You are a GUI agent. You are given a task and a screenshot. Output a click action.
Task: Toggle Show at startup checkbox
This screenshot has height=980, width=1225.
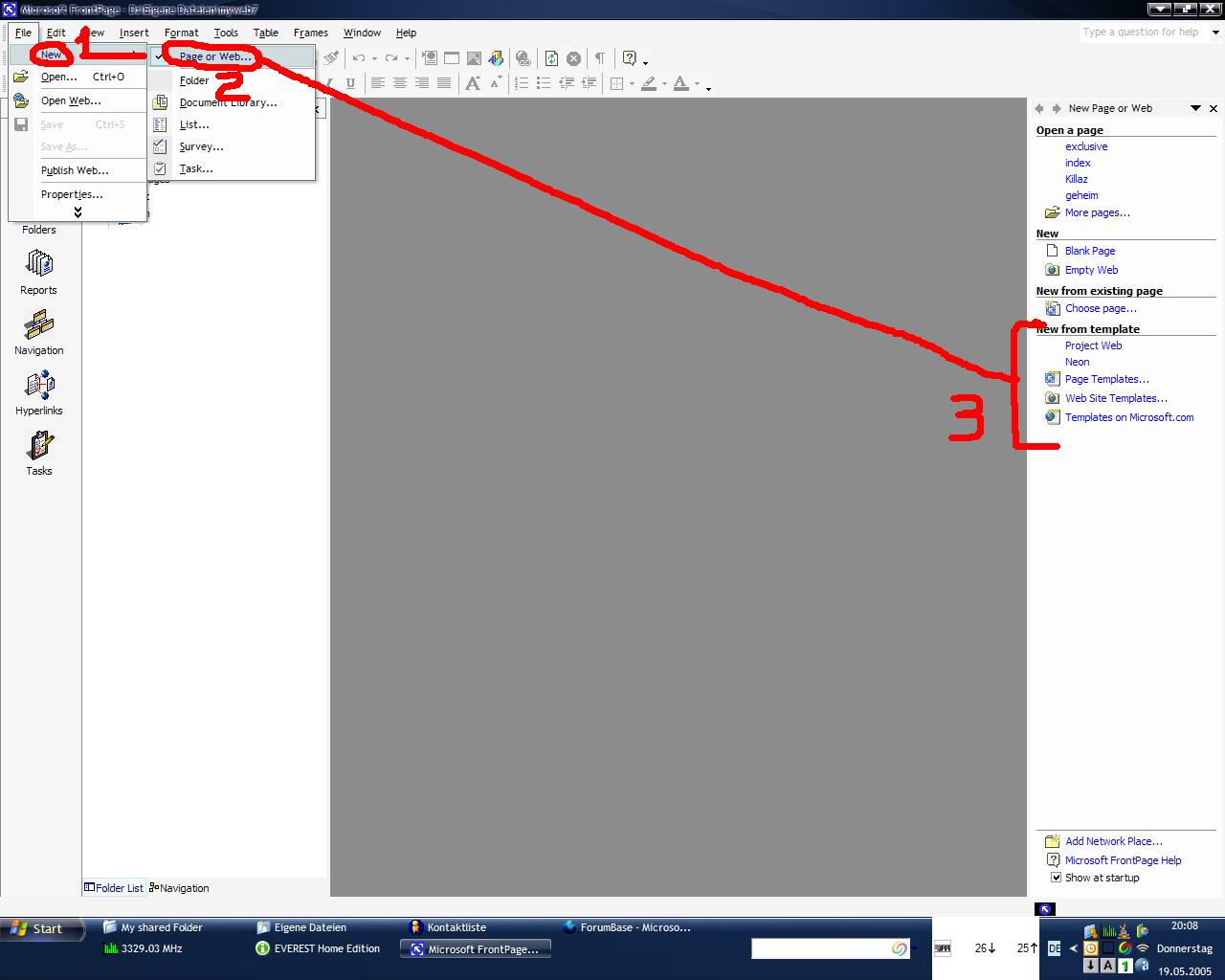[x=1057, y=878]
